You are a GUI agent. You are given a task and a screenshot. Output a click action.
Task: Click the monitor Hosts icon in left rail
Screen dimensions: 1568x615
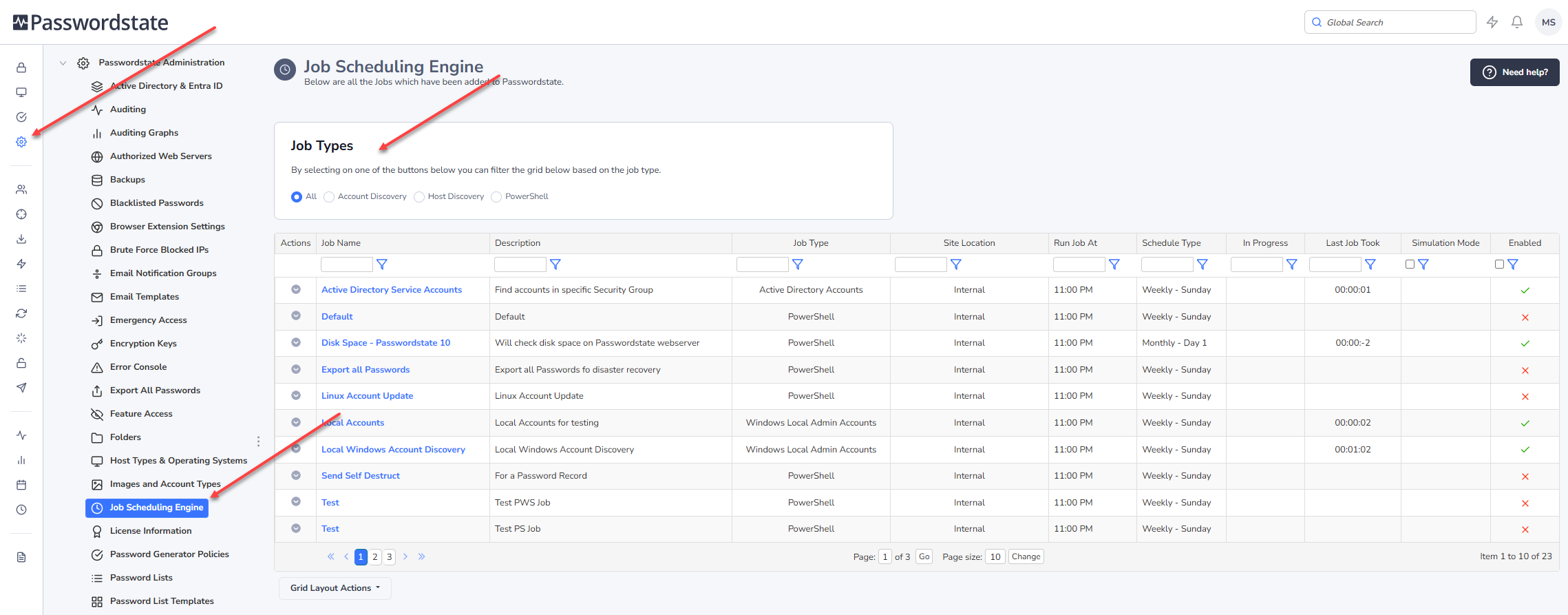[x=21, y=92]
